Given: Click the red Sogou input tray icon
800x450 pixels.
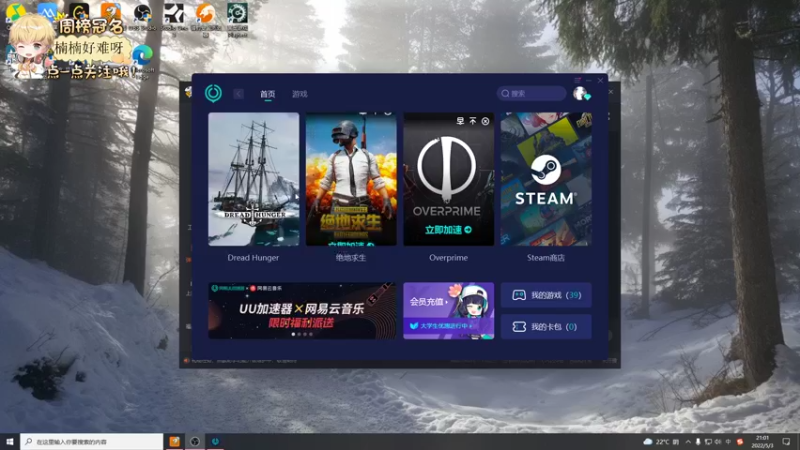Looking at the screenshot, I should [740, 441].
